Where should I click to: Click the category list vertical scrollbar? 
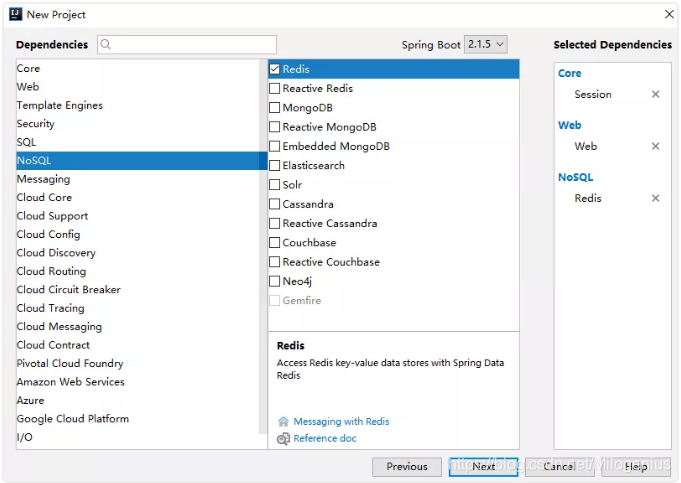[263, 247]
